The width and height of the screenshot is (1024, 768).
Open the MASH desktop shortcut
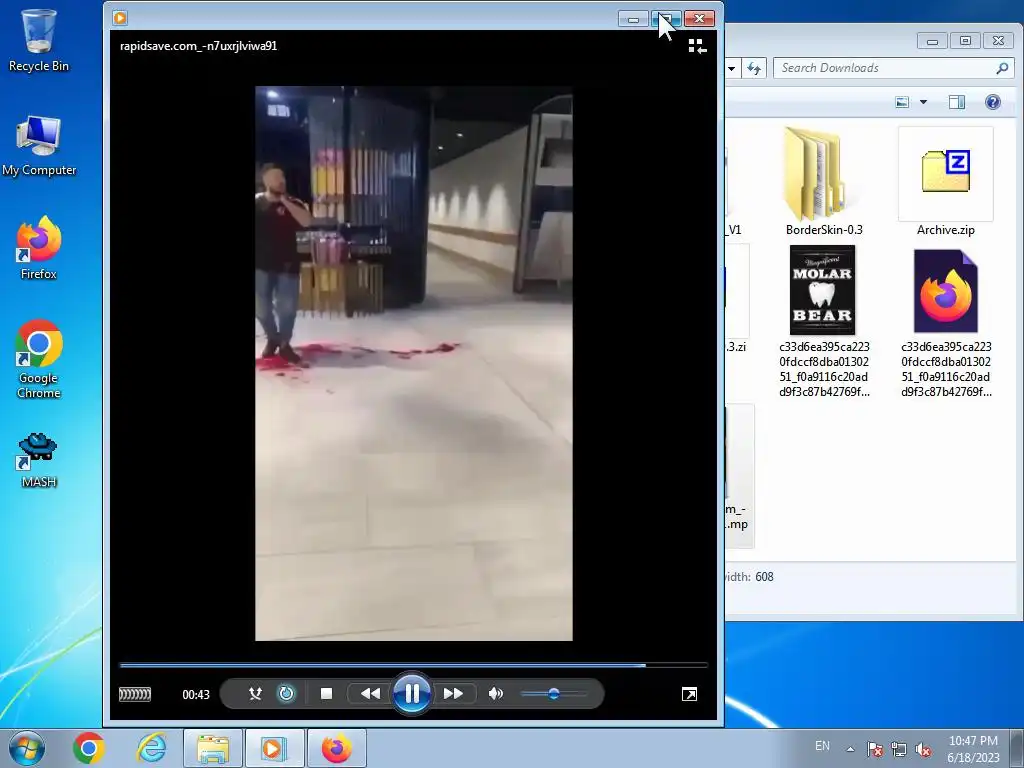pyautogui.click(x=39, y=460)
